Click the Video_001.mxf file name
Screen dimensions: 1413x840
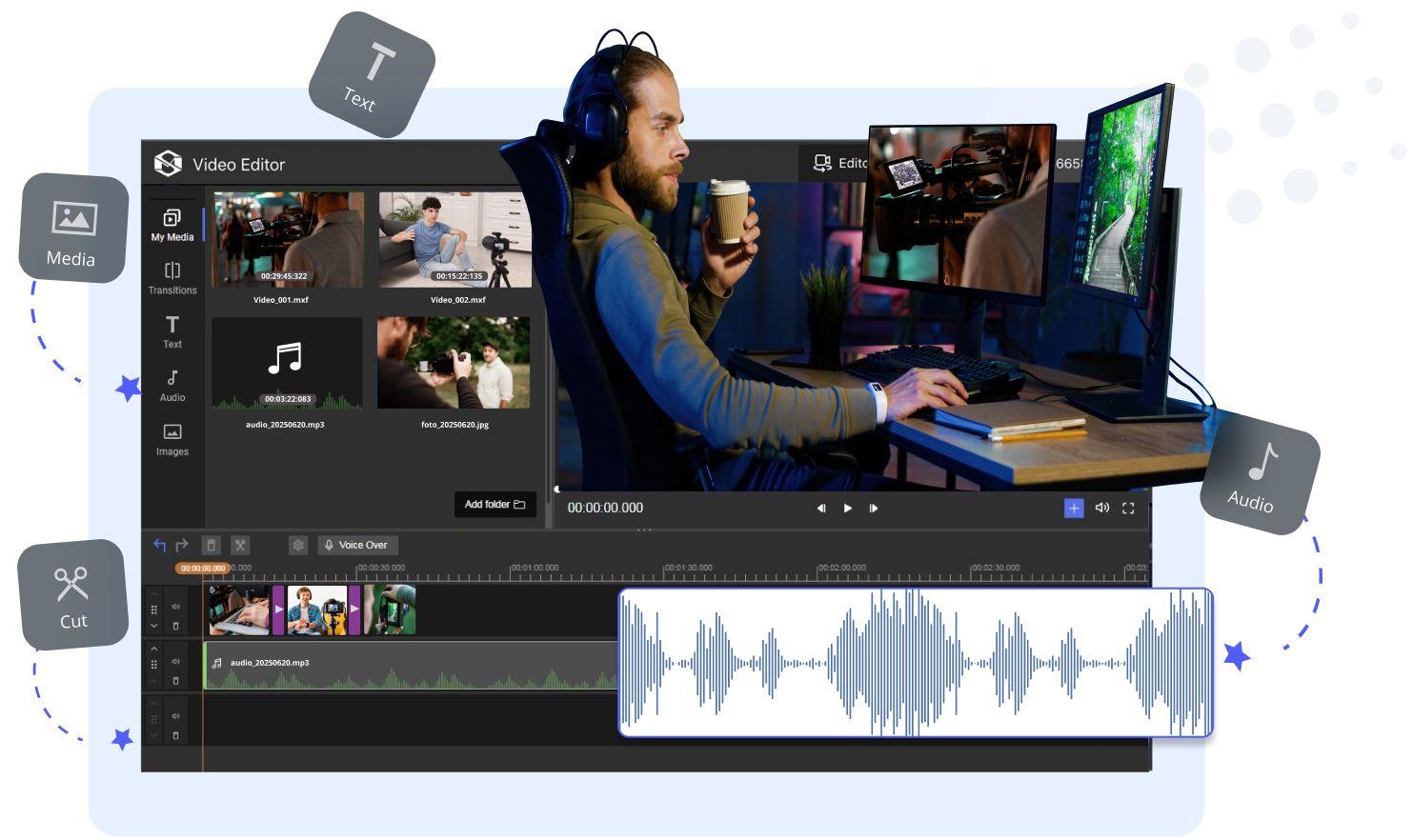click(280, 300)
